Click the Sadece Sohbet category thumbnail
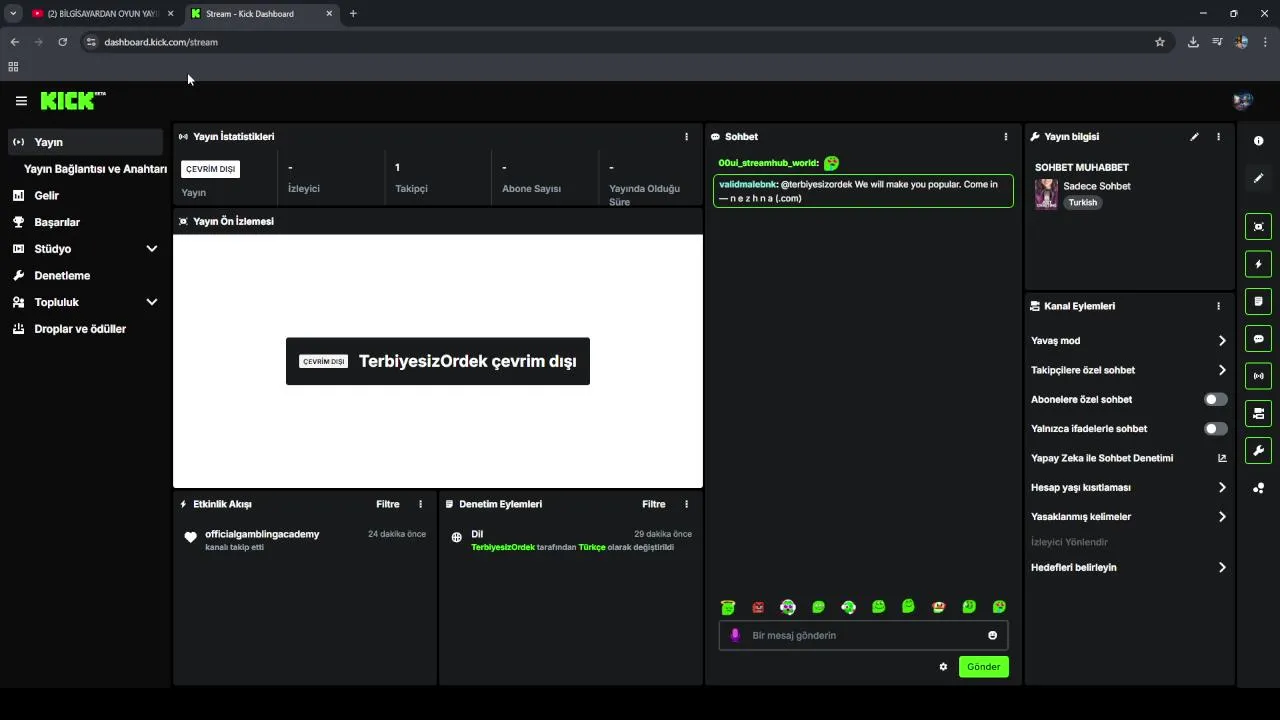 [x=1046, y=194]
